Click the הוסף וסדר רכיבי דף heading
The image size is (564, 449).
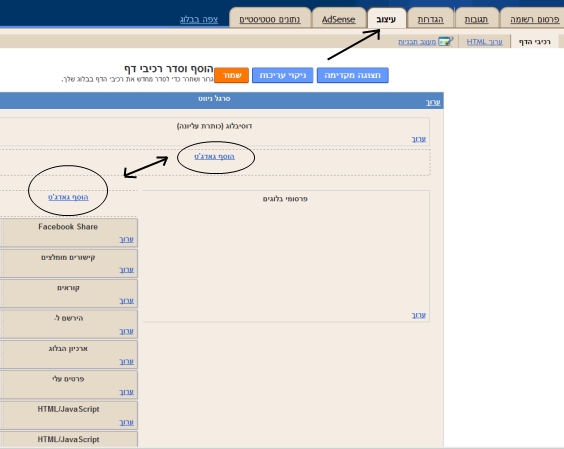pyautogui.click(x=169, y=68)
